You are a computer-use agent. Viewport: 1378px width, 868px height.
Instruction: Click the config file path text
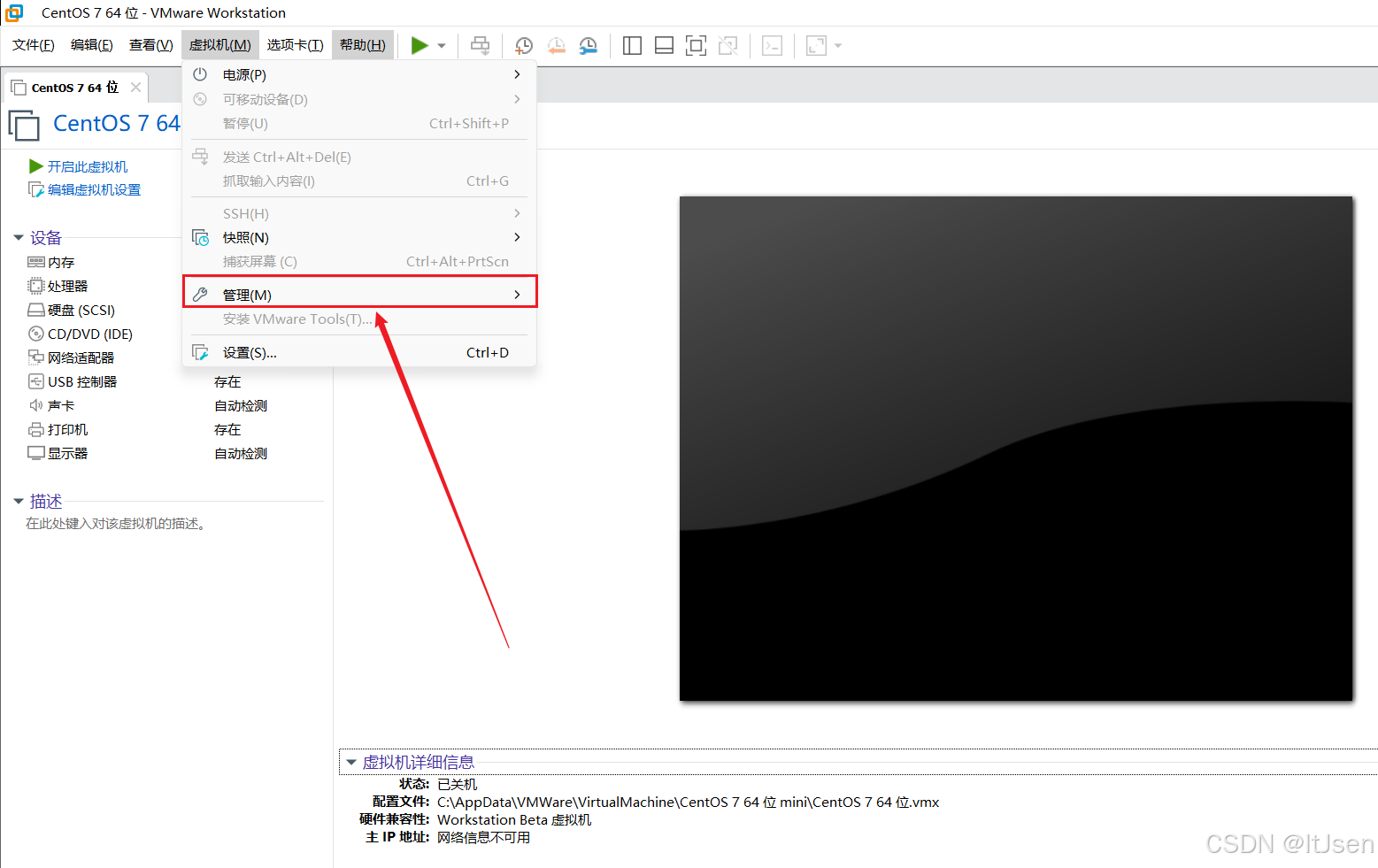tap(688, 802)
